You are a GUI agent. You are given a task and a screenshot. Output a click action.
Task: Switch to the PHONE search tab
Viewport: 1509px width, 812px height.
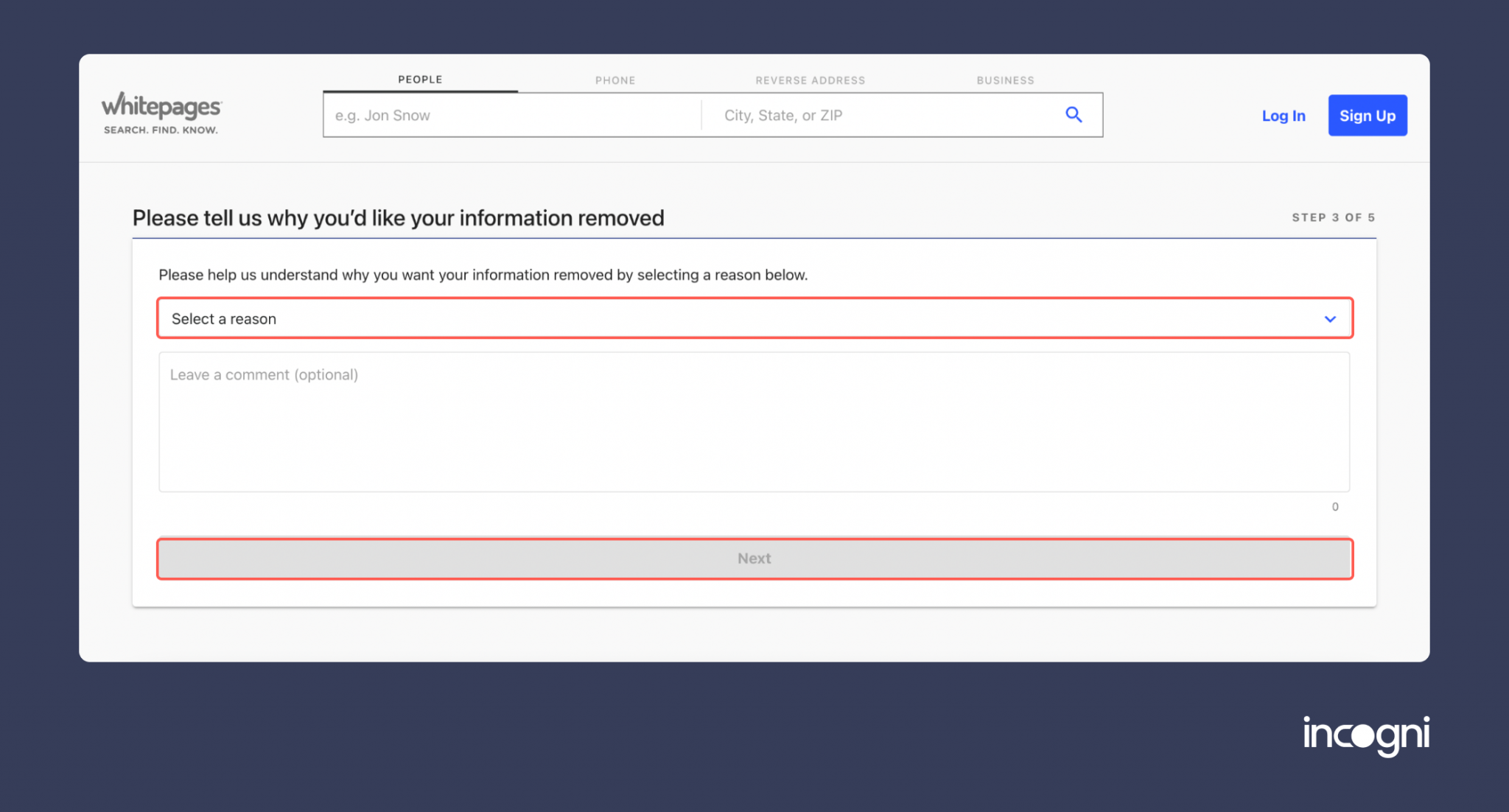pos(615,80)
